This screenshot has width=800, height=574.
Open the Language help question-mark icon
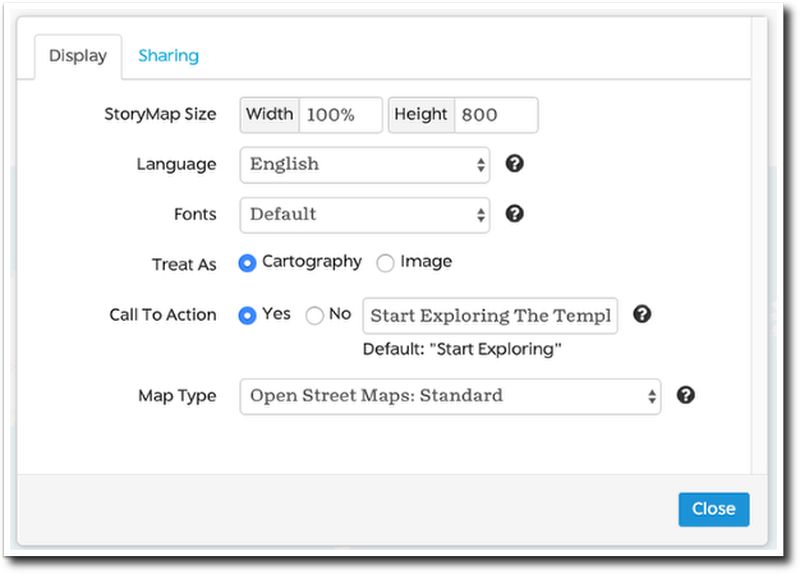coord(514,164)
